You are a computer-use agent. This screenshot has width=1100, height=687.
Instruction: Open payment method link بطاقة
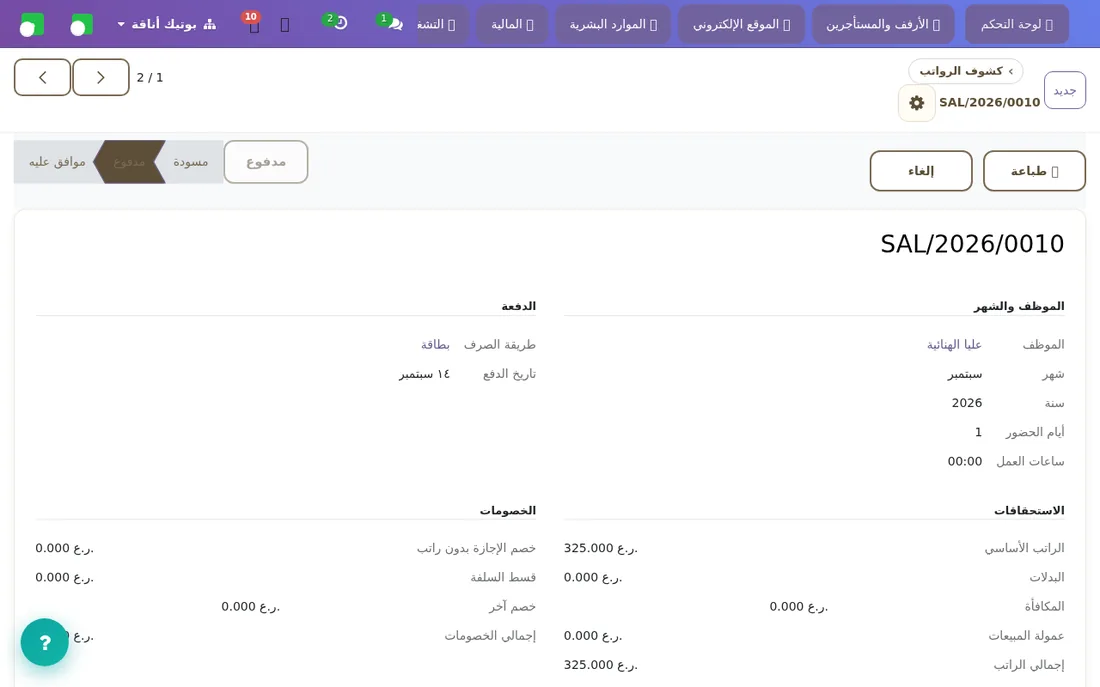tap(435, 345)
